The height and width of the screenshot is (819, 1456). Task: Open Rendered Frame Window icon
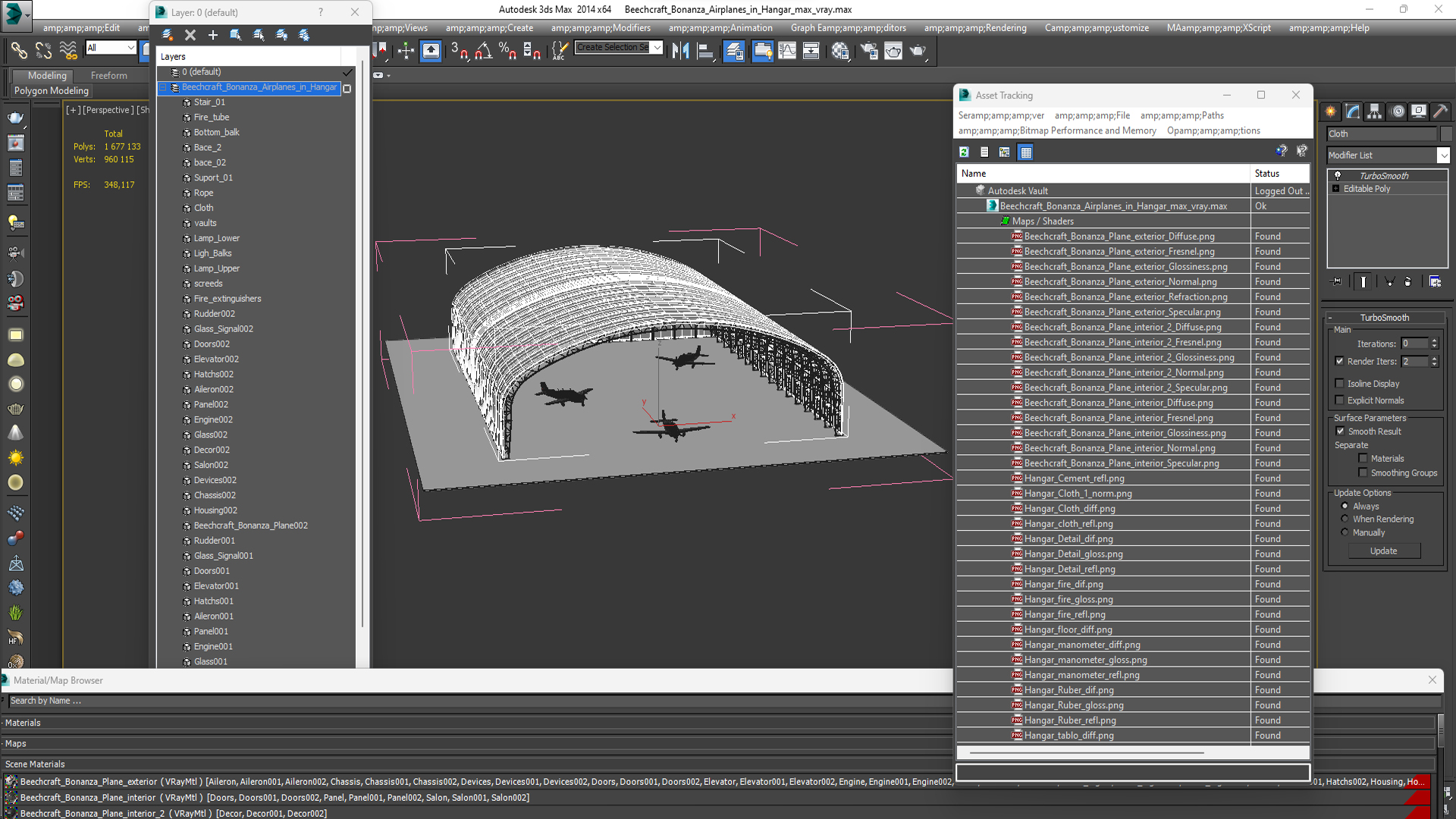[x=893, y=51]
